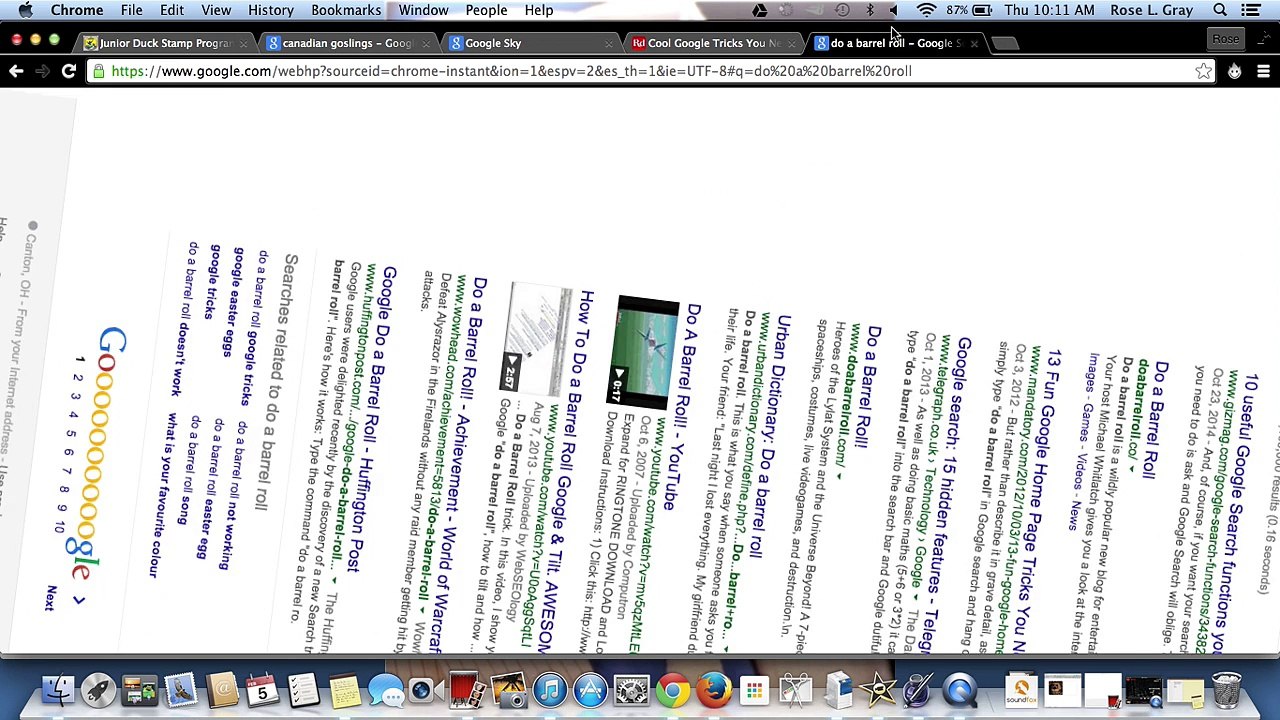Open Contacts address book in Dock
This screenshot has width=1280, height=720.
pos(221,690)
